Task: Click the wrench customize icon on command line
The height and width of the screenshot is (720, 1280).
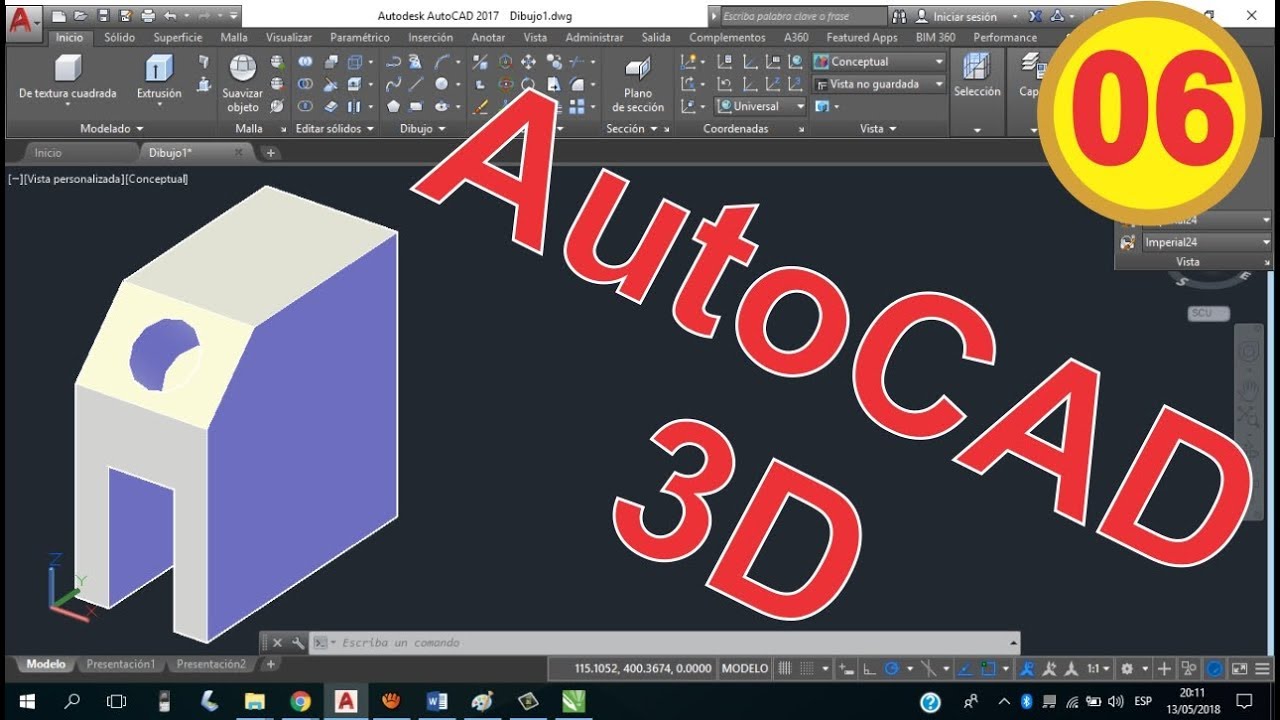Action: pyautogui.click(x=297, y=643)
